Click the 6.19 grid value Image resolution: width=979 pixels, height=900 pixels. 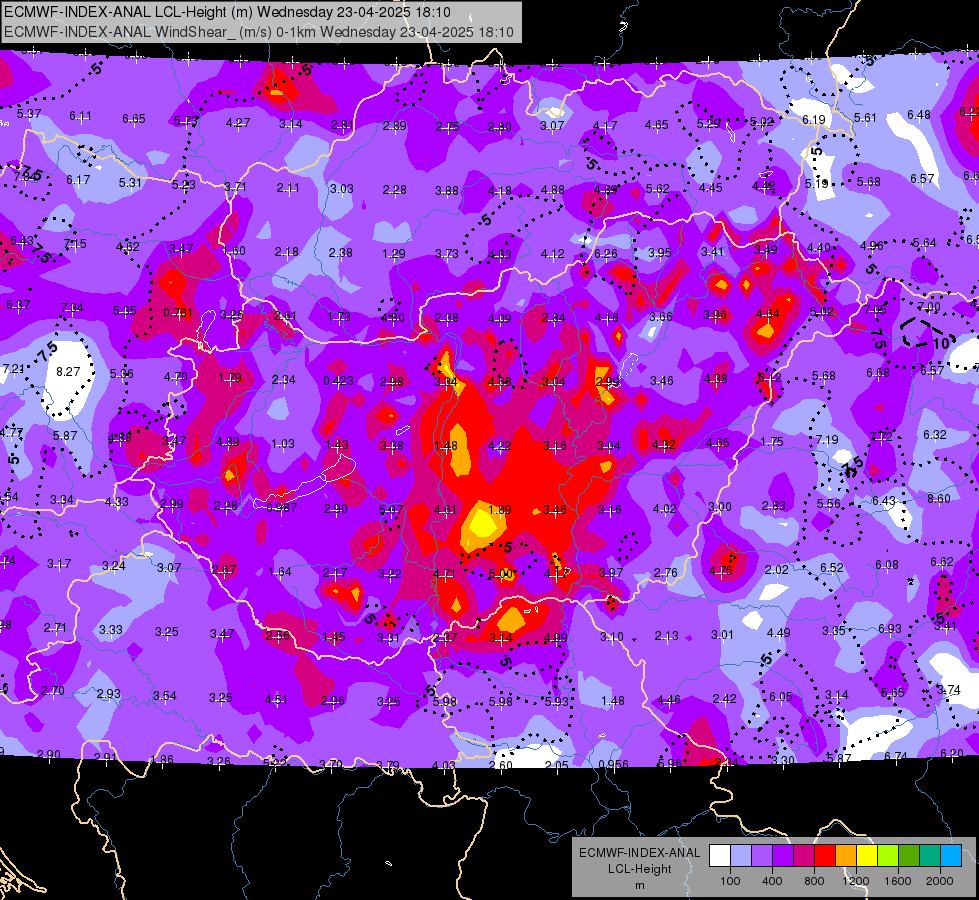814,120
